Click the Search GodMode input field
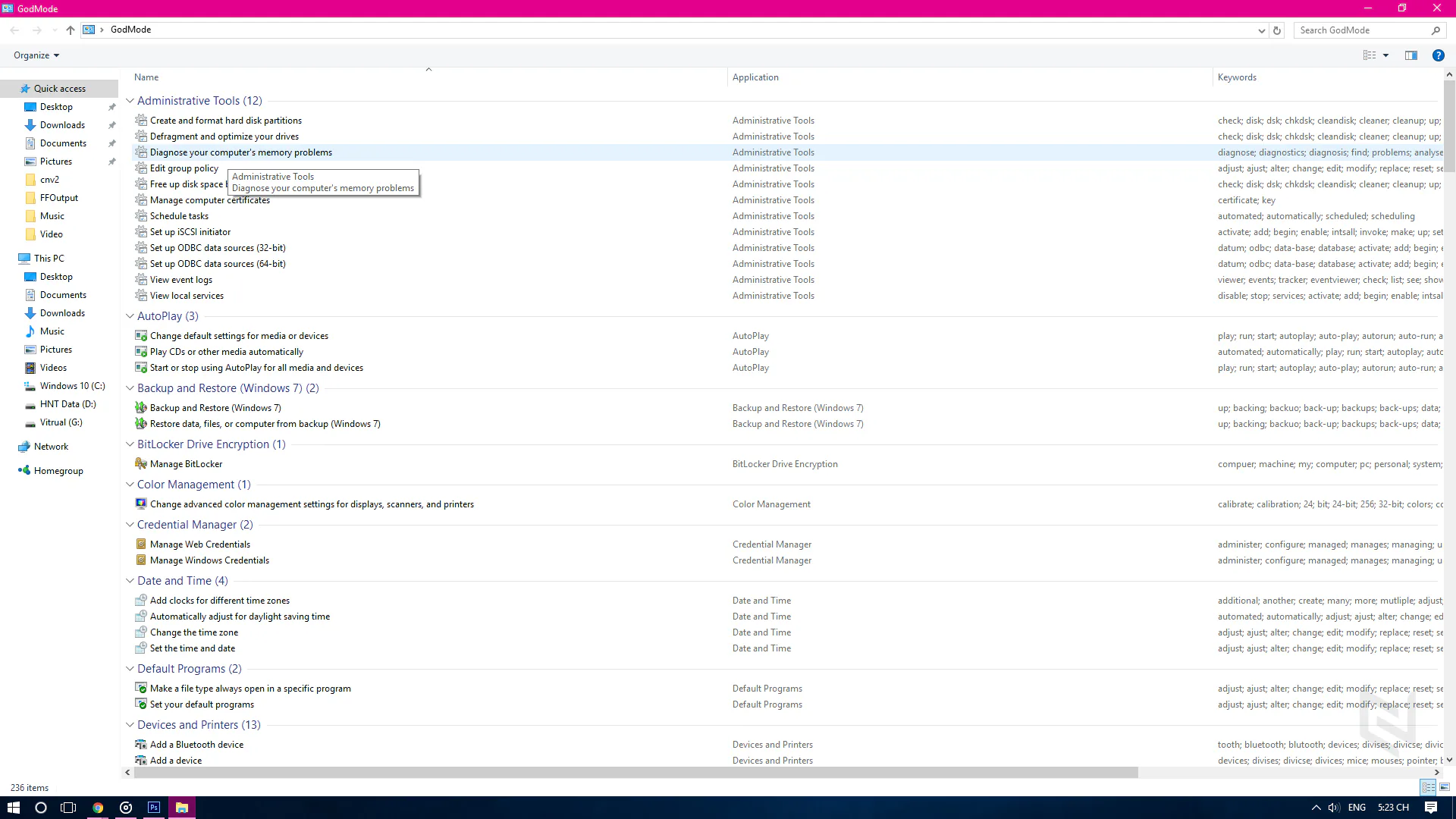1456x819 pixels. (x=1362, y=30)
